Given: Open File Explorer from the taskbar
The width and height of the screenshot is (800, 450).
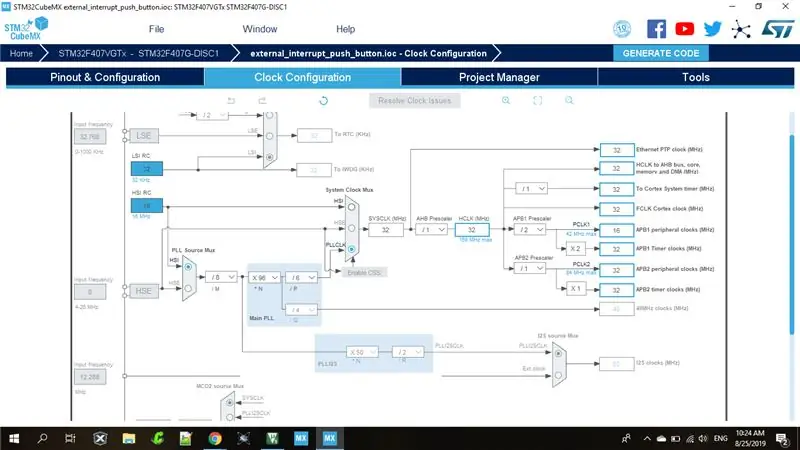Looking at the screenshot, I should (129, 438).
